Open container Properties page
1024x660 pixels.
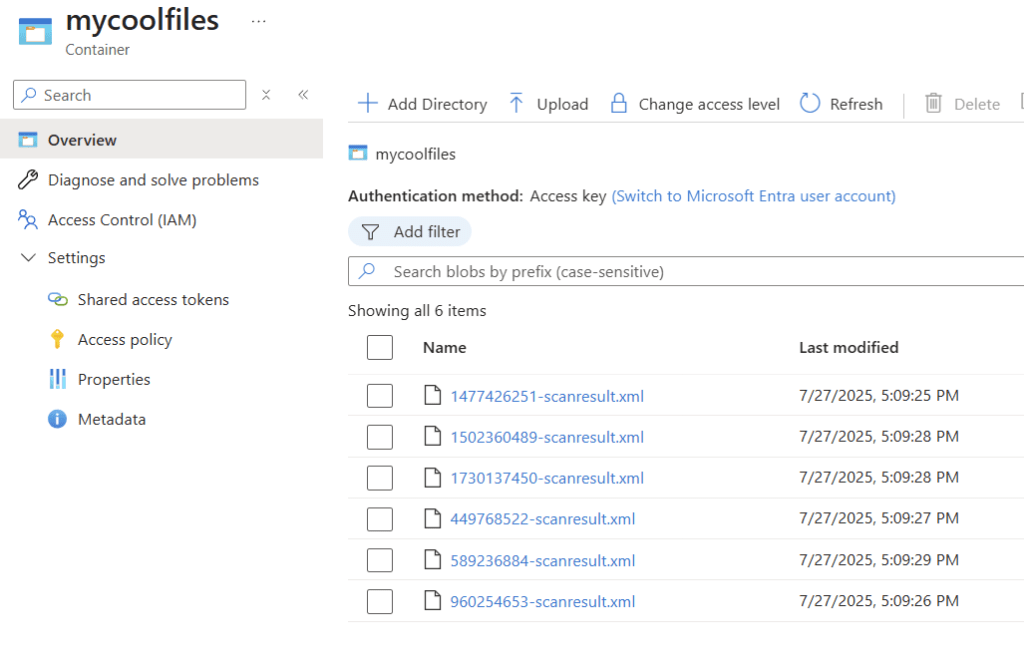(114, 380)
